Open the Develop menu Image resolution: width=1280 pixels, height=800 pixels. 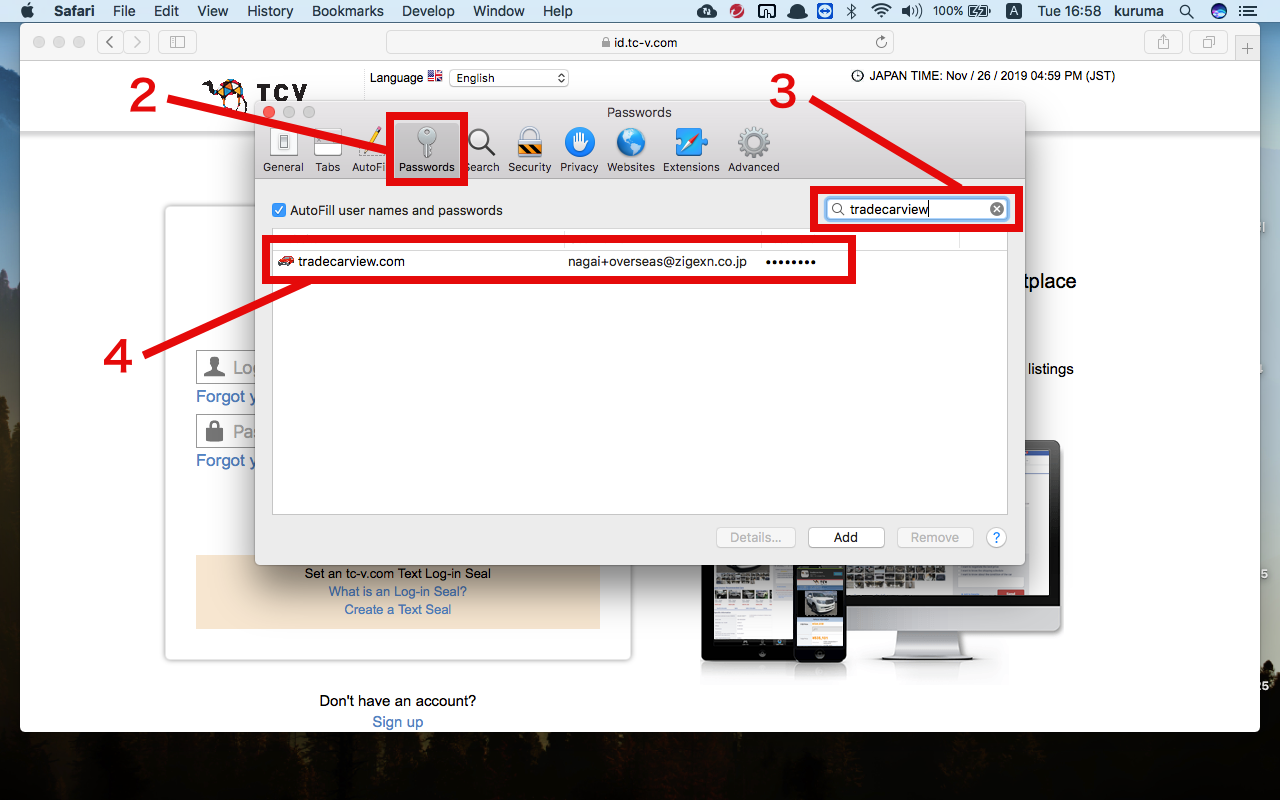point(429,11)
